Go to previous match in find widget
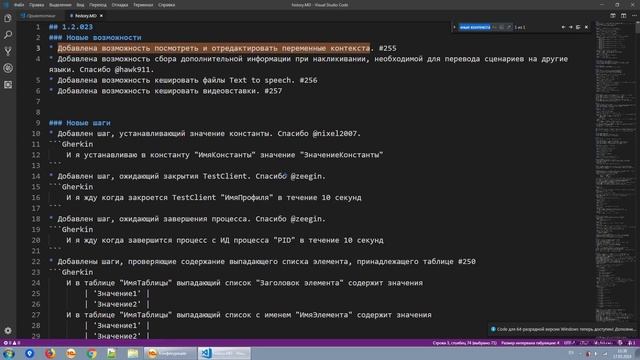This screenshot has height=360, width=640. [x=563, y=27]
